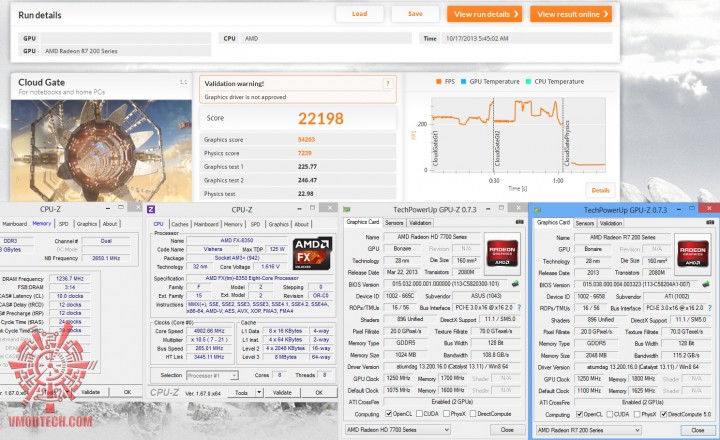Click View result online button
The width and height of the screenshot is (720, 440).
pyautogui.click(x=572, y=14)
